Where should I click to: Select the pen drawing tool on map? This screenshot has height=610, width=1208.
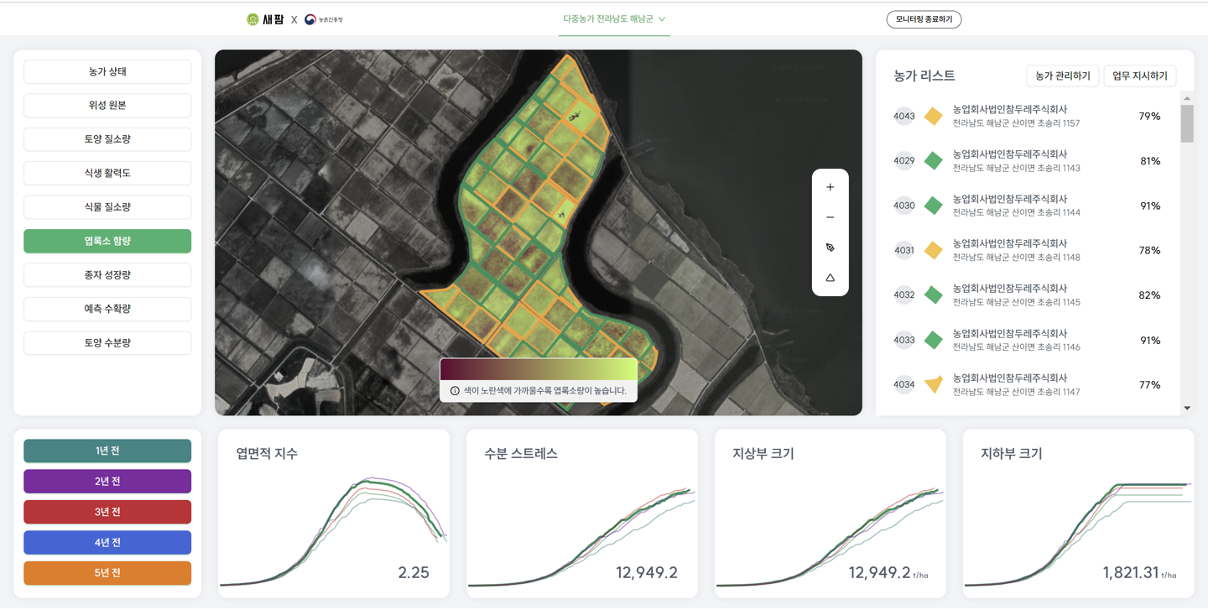[x=830, y=248]
